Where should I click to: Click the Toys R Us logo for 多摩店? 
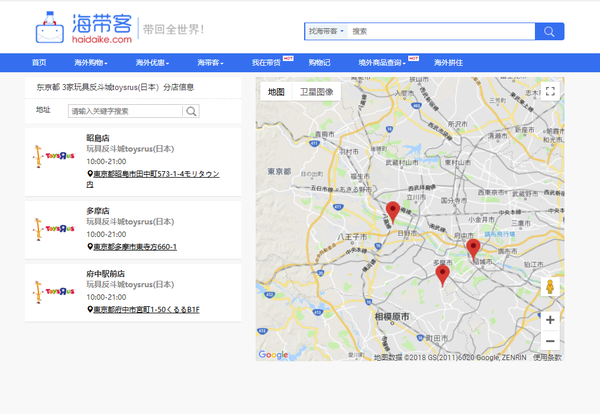coord(53,229)
